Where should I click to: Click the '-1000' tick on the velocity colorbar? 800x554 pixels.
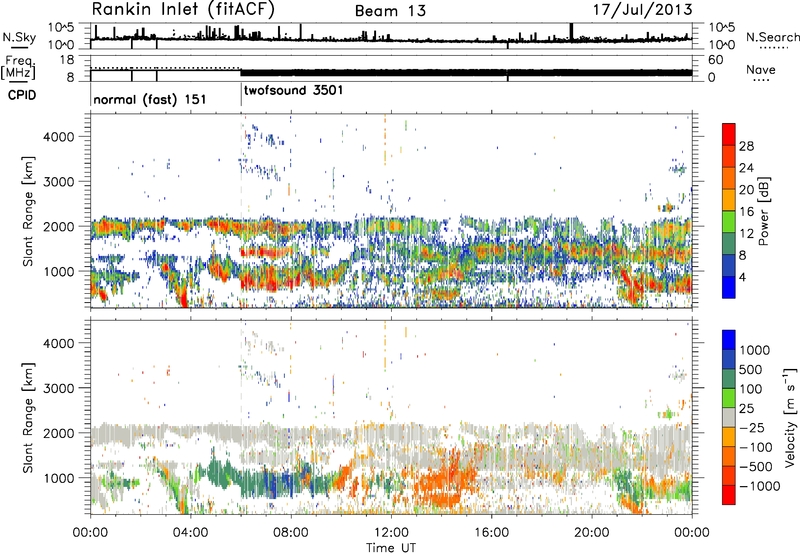760,486
